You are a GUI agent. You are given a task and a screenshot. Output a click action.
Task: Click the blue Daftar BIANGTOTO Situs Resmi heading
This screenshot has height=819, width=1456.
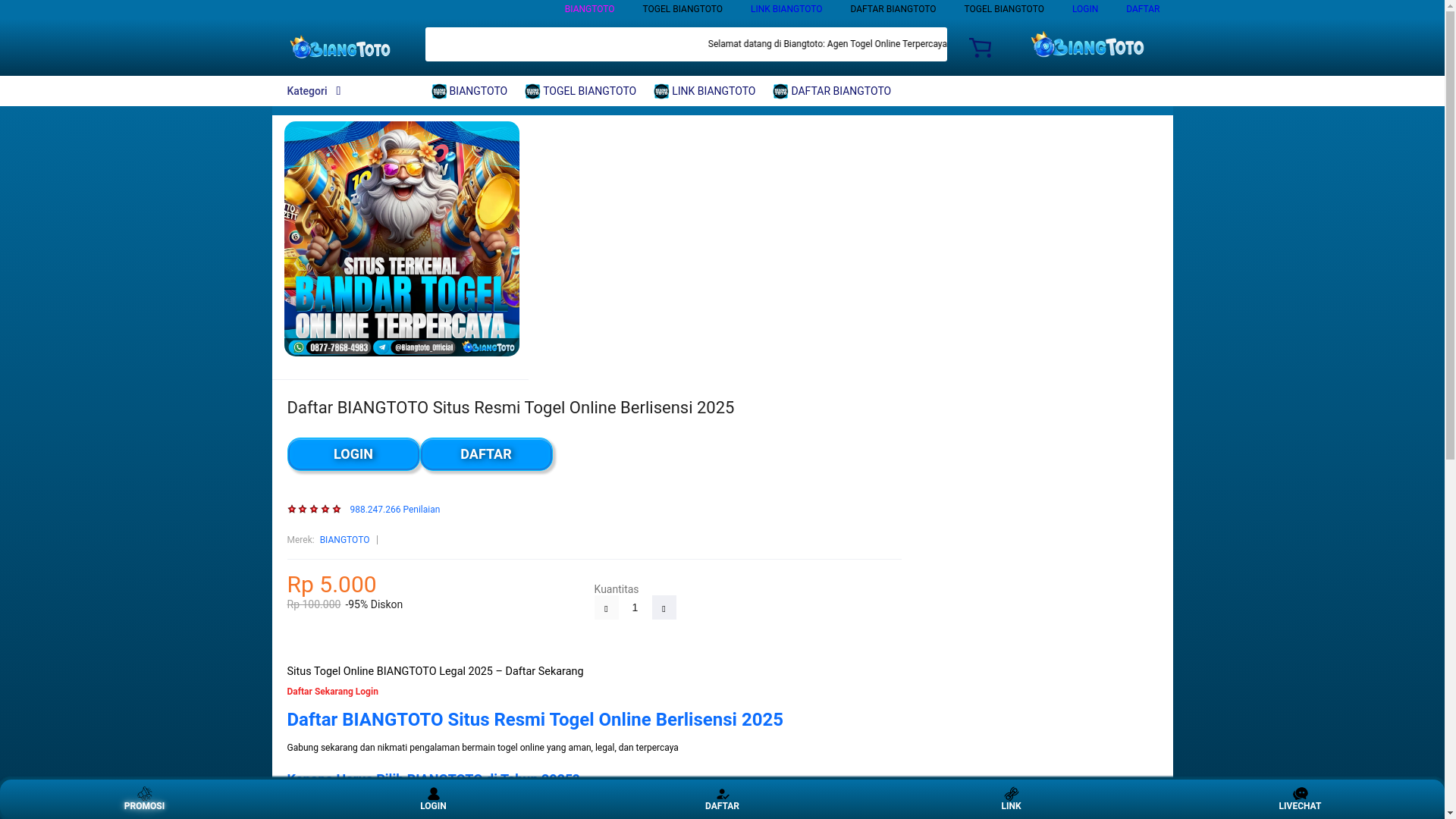click(x=535, y=720)
